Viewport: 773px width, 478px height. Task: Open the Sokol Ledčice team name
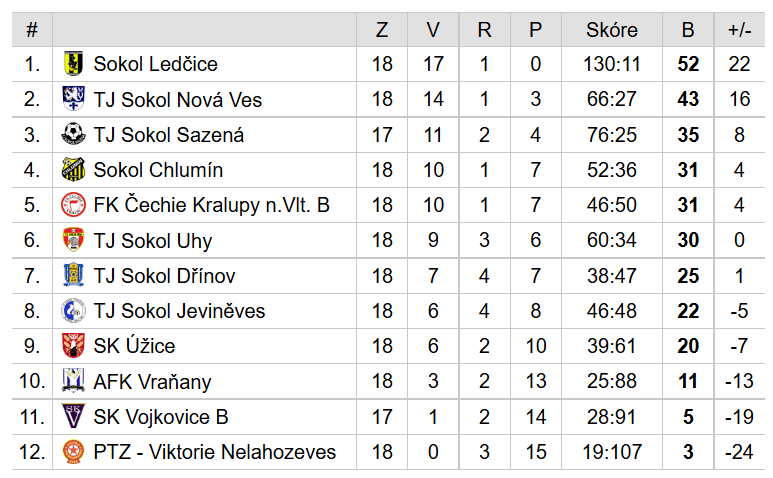pyautogui.click(x=155, y=64)
